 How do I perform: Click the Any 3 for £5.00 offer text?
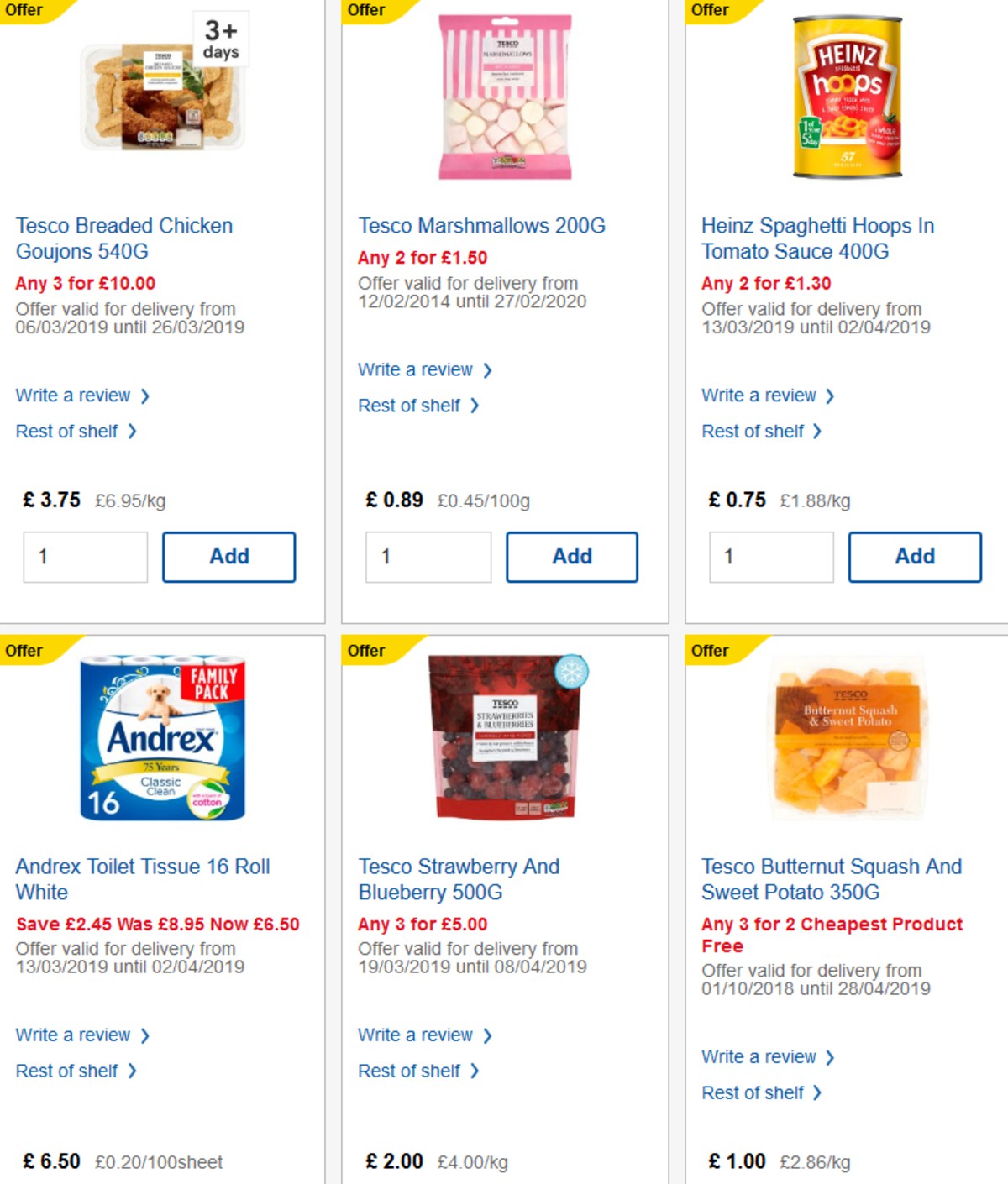423,924
